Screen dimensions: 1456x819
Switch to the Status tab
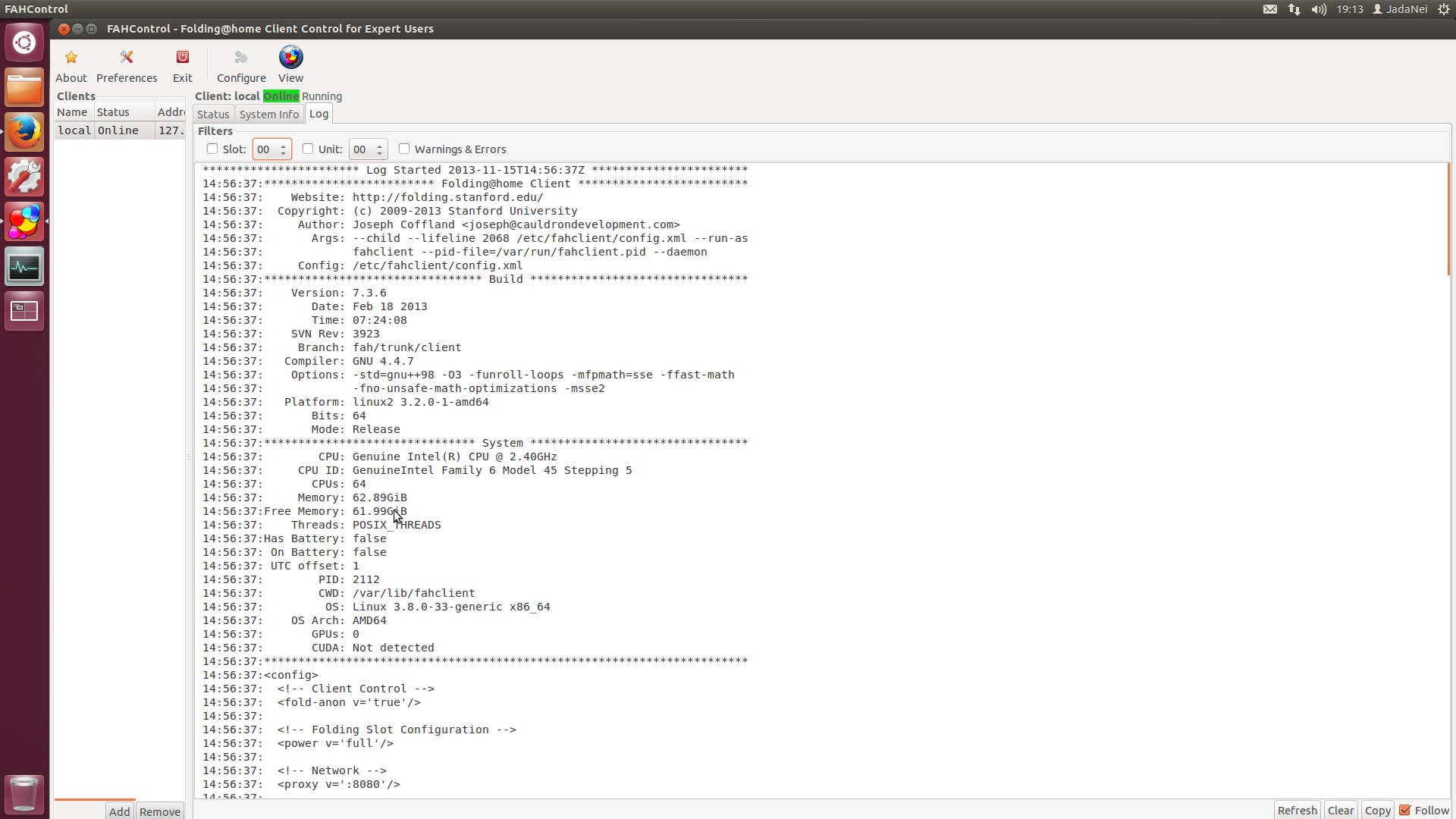(213, 115)
